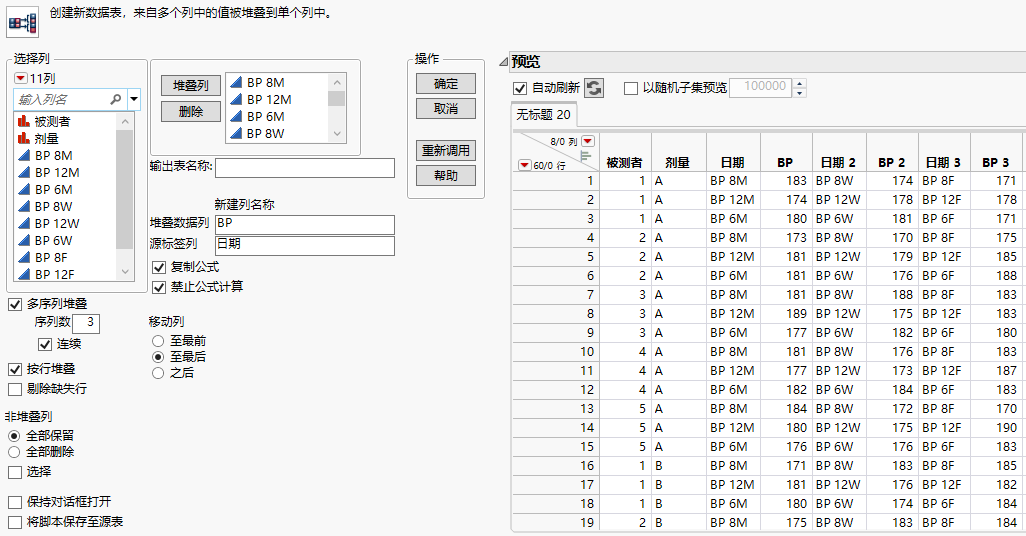Enable 以随机子集预览 checkbox
The height and width of the screenshot is (536, 1026).
pyautogui.click(x=631, y=88)
